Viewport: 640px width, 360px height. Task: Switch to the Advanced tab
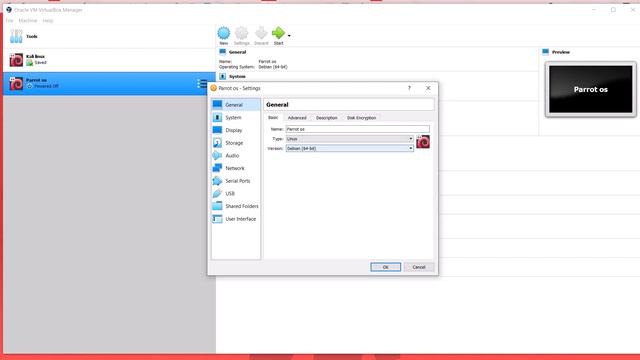click(297, 118)
